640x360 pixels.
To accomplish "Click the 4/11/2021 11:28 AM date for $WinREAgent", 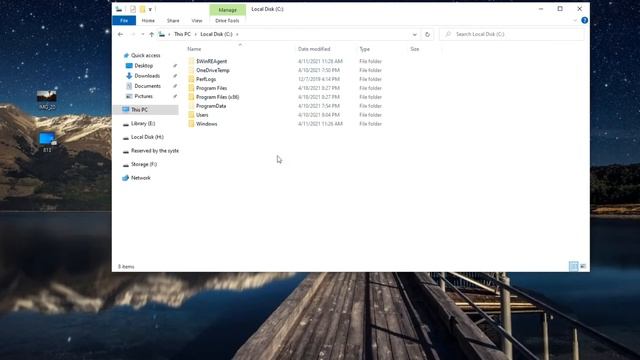I will tap(320, 61).
